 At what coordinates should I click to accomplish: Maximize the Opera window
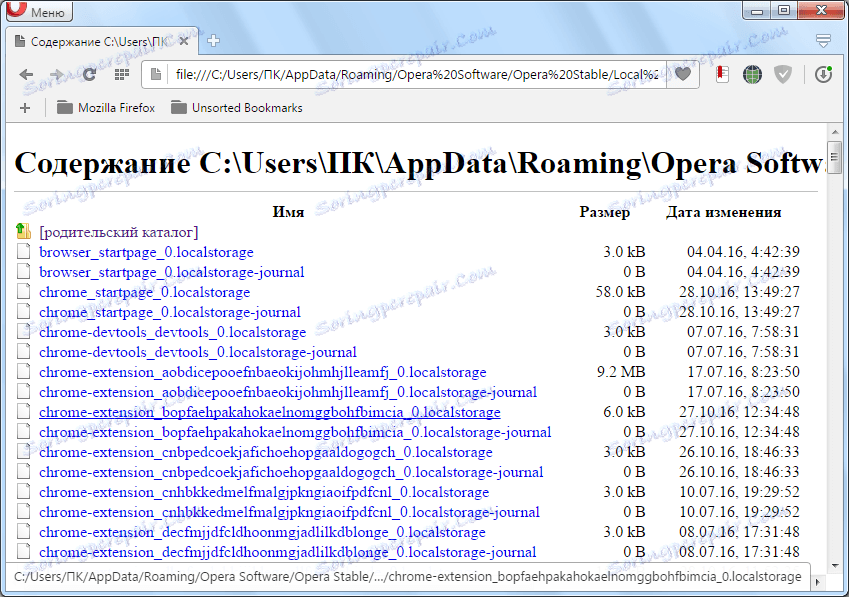tap(783, 10)
